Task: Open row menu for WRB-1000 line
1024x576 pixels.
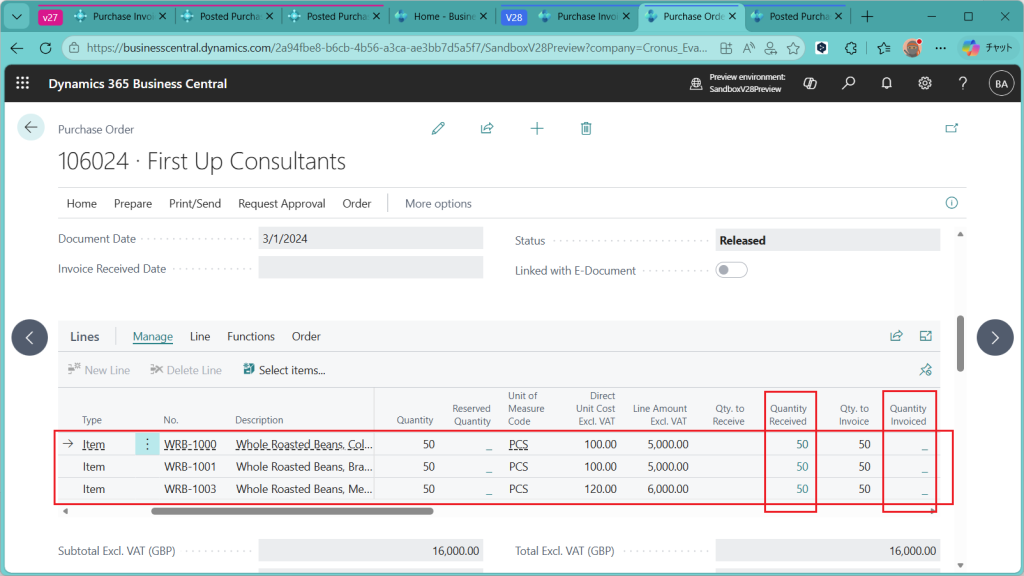Action: pyautogui.click(x=147, y=444)
